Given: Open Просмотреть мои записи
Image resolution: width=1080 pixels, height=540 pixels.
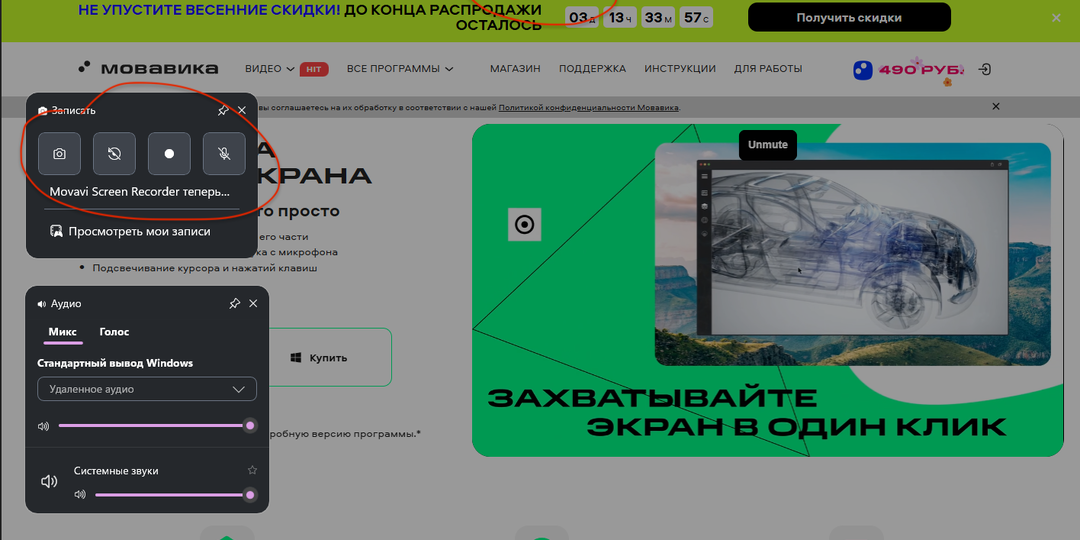Looking at the screenshot, I should pyautogui.click(x=130, y=231).
